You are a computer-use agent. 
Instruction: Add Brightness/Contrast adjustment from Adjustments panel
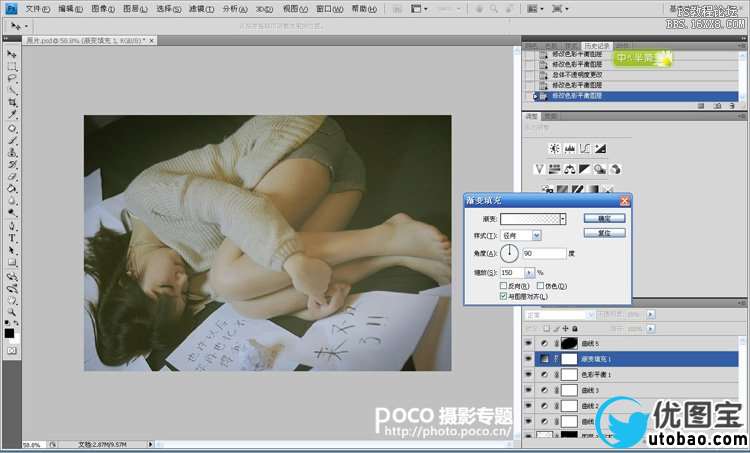tap(554, 149)
